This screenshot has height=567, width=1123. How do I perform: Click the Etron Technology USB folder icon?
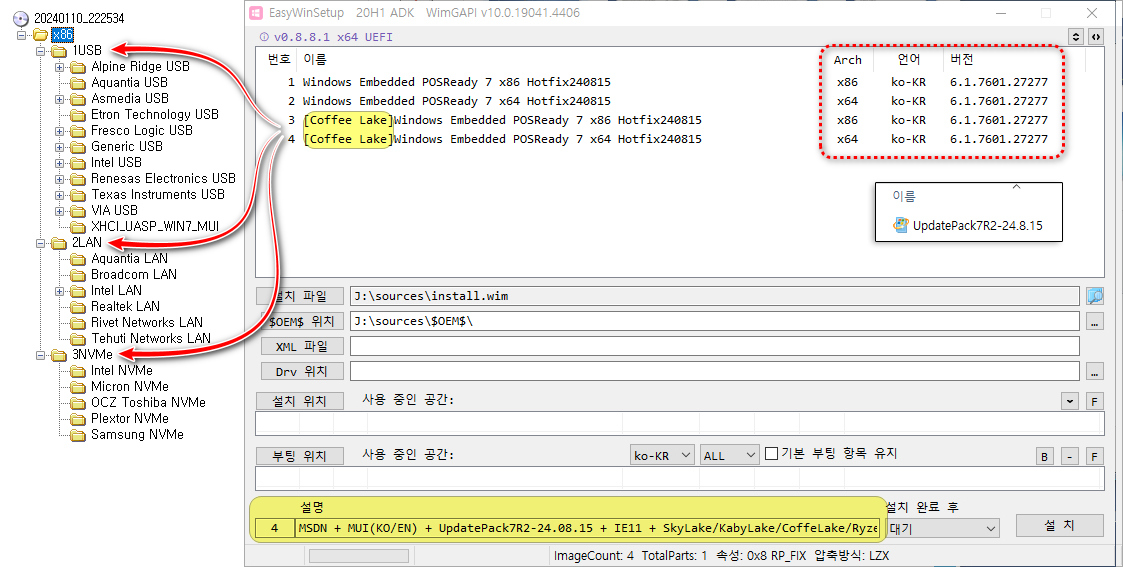pyautogui.click(x=78, y=115)
